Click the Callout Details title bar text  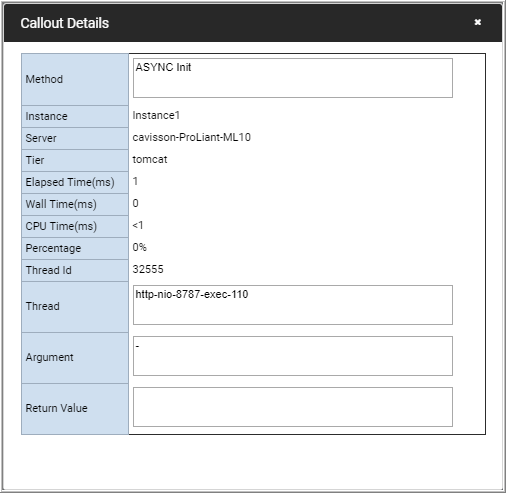click(65, 23)
